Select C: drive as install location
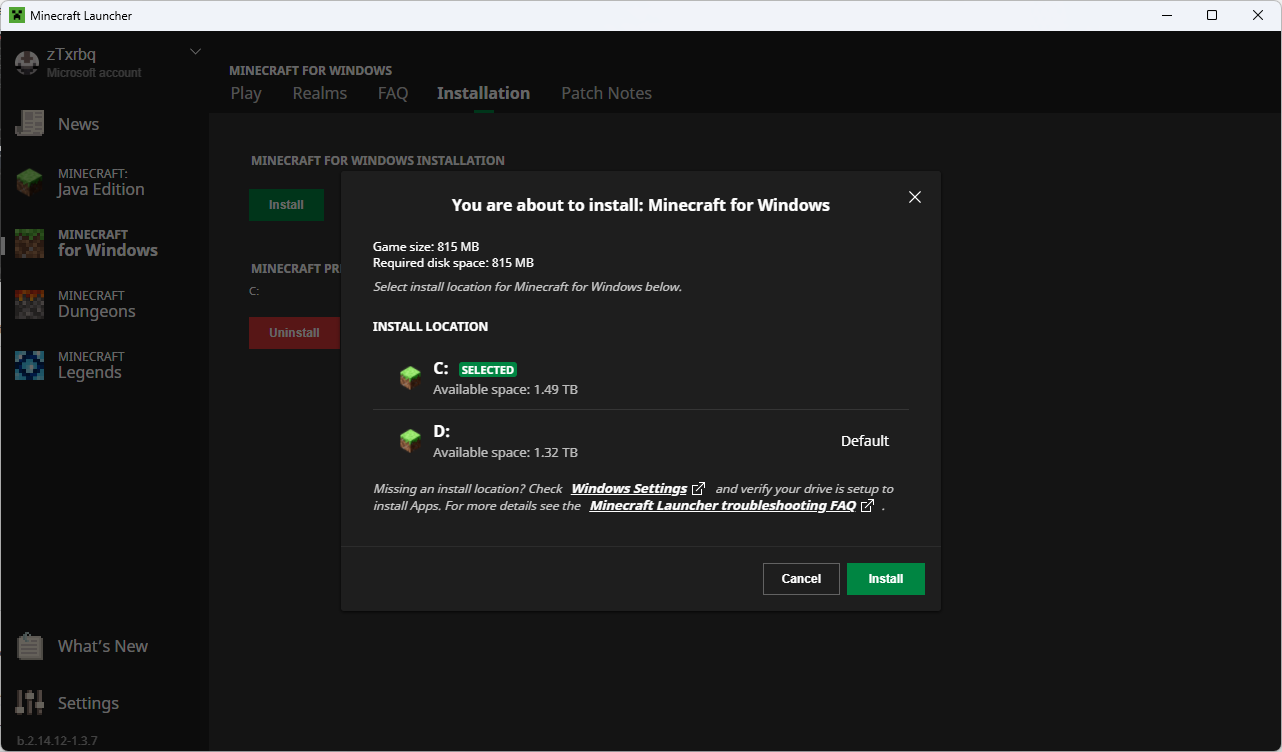 click(640, 378)
